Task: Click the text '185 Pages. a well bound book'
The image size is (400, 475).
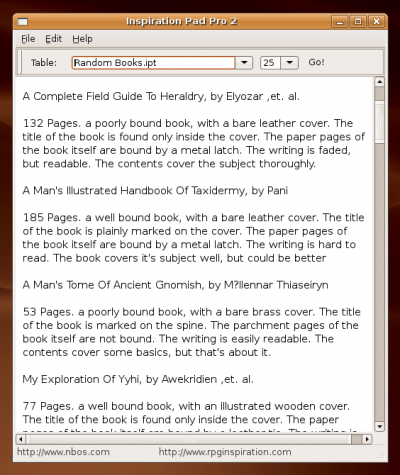Action: pyautogui.click(x=101, y=218)
